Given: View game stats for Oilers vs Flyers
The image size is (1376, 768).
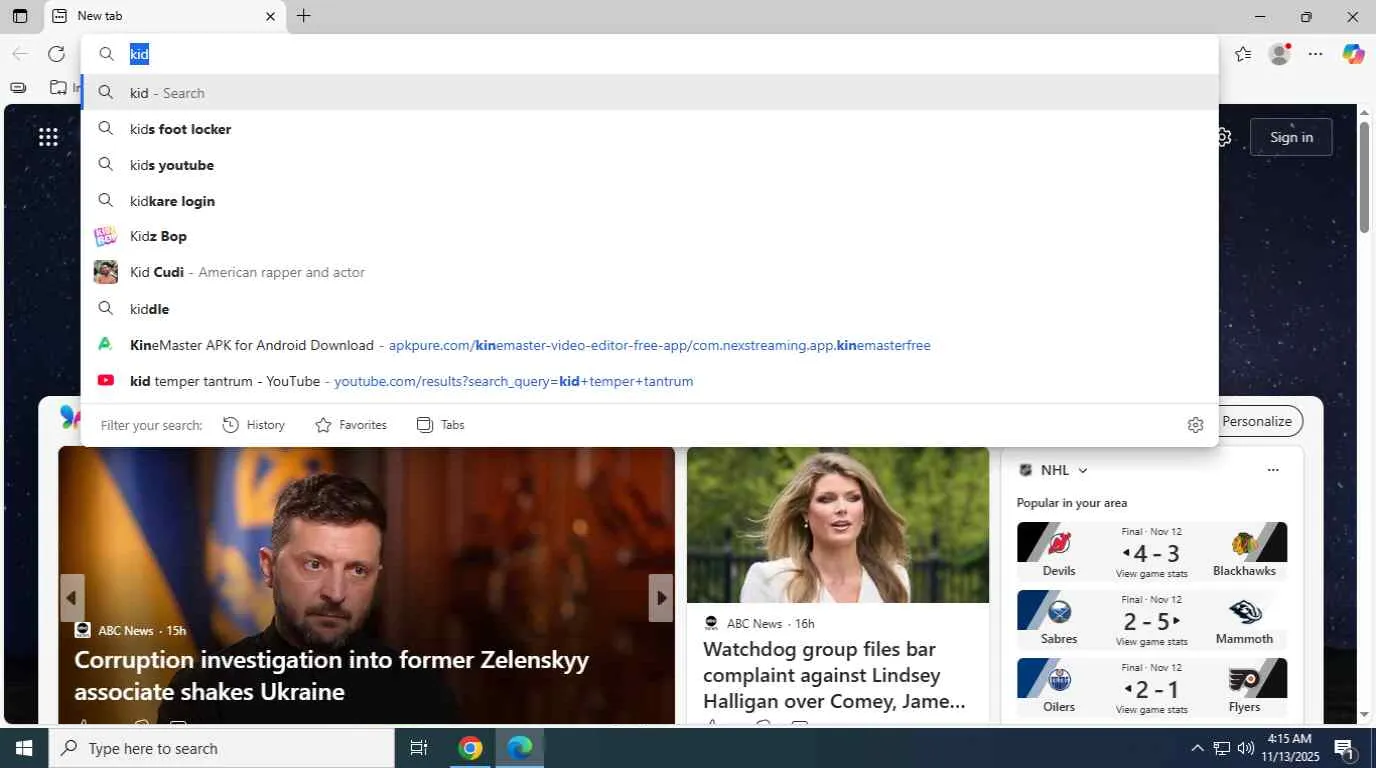Looking at the screenshot, I should point(1151,710).
